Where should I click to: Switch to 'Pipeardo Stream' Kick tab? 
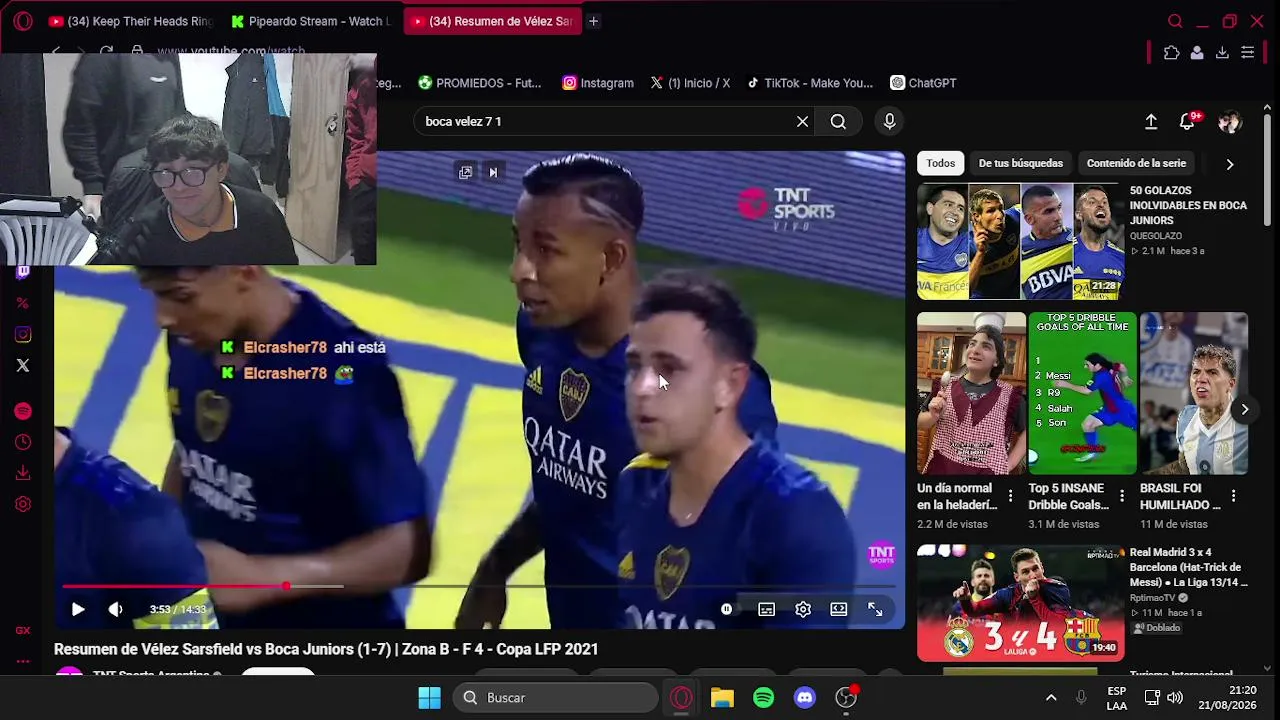point(310,21)
